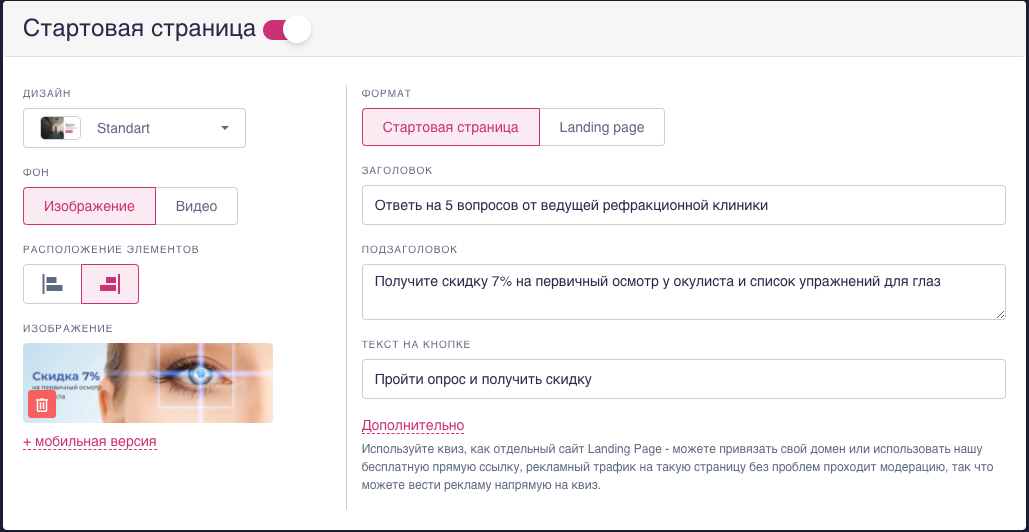Select Изображение as the background type
Viewport: 1029px width, 532px height.
[89, 206]
